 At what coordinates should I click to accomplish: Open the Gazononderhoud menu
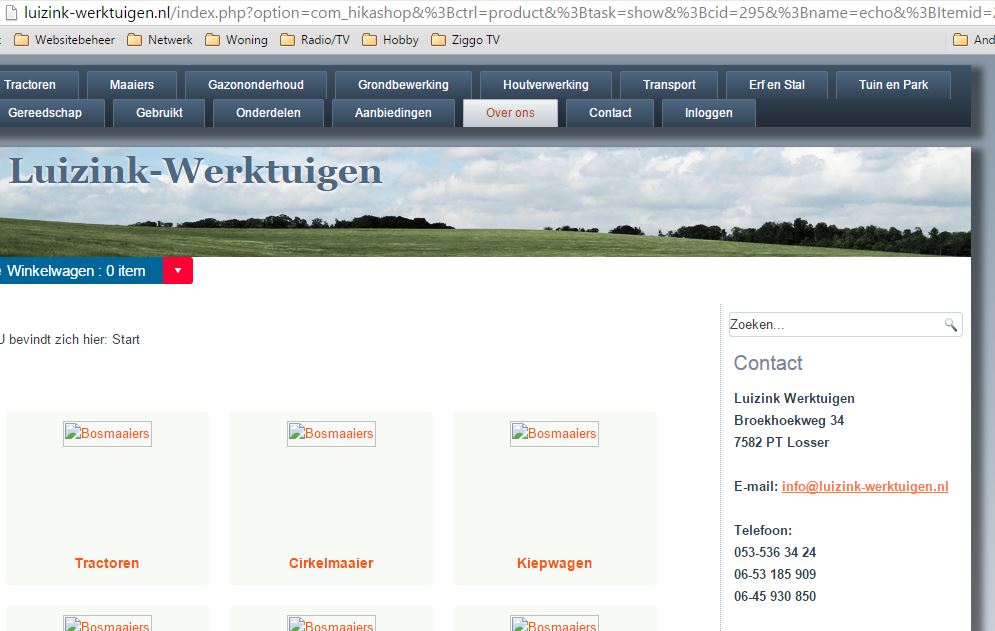point(256,85)
